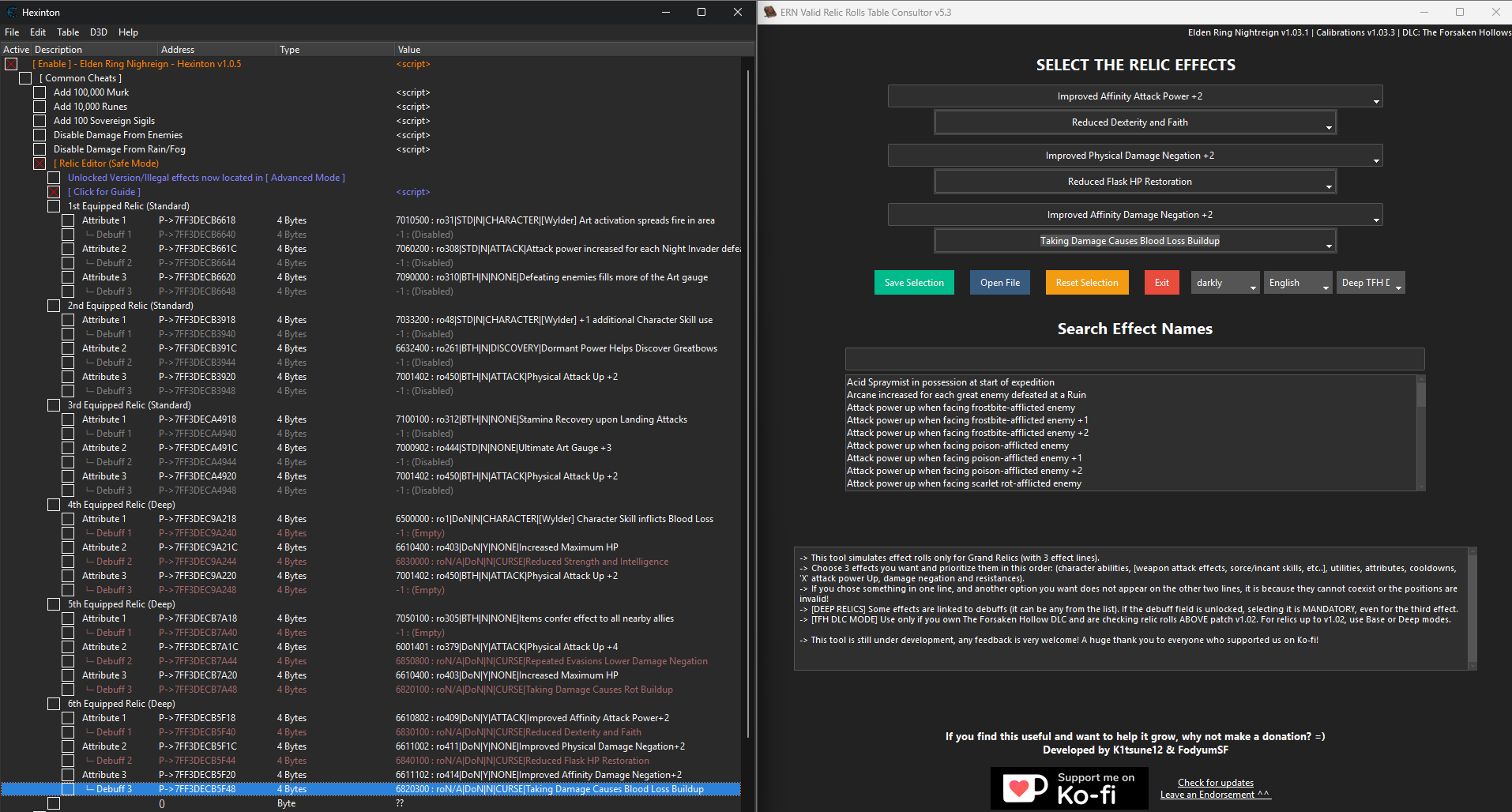The width and height of the screenshot is (1512, 812).
Task: Click the ERN Relic Consultor title icon
Action: tap(769, 12)
